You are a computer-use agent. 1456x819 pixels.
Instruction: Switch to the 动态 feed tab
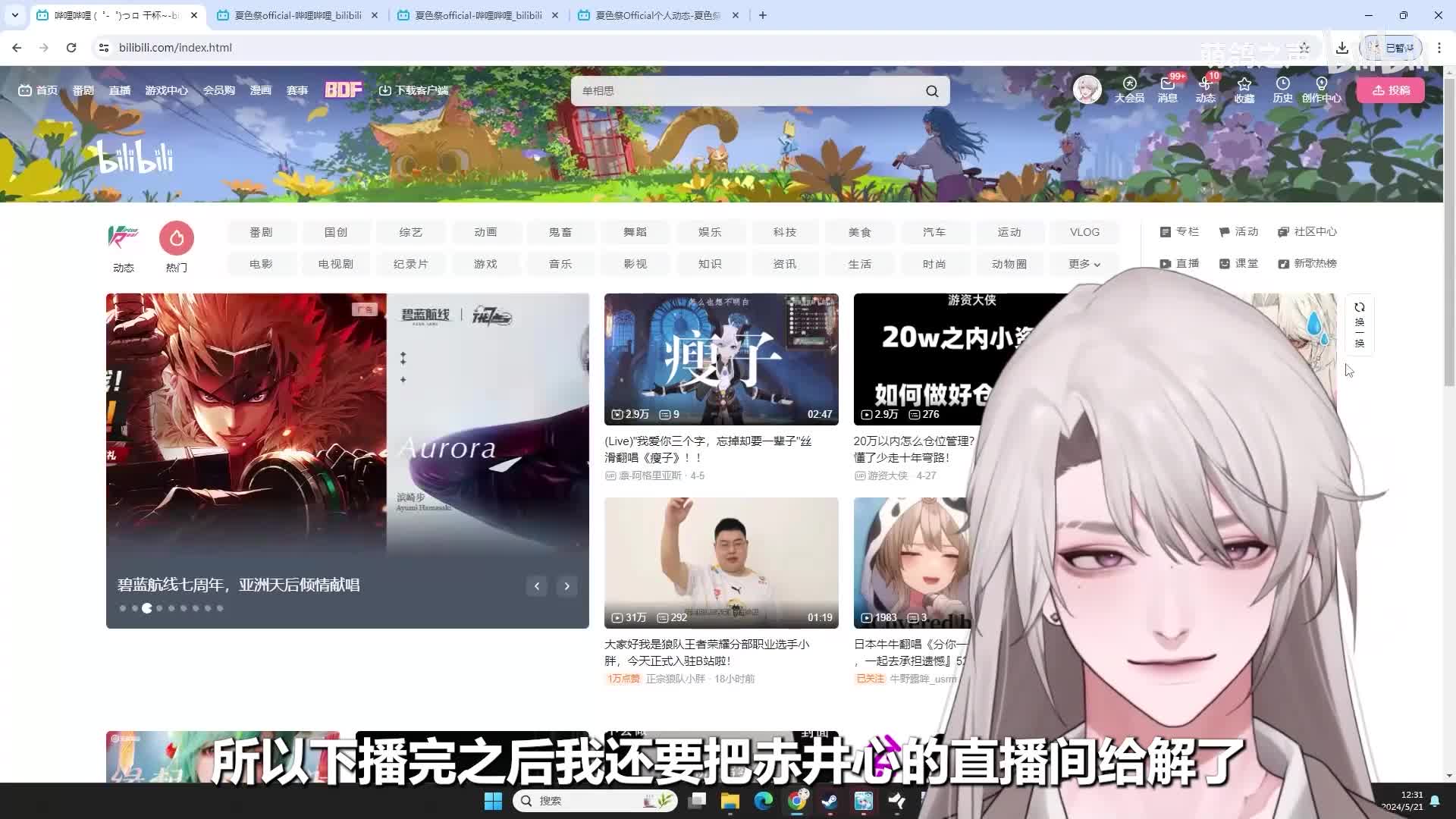123,244
